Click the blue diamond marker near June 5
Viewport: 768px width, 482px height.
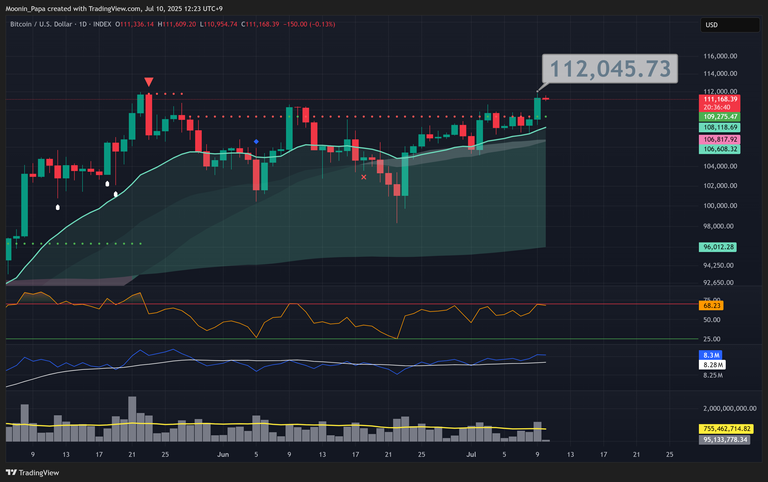[x=256, y=142]
